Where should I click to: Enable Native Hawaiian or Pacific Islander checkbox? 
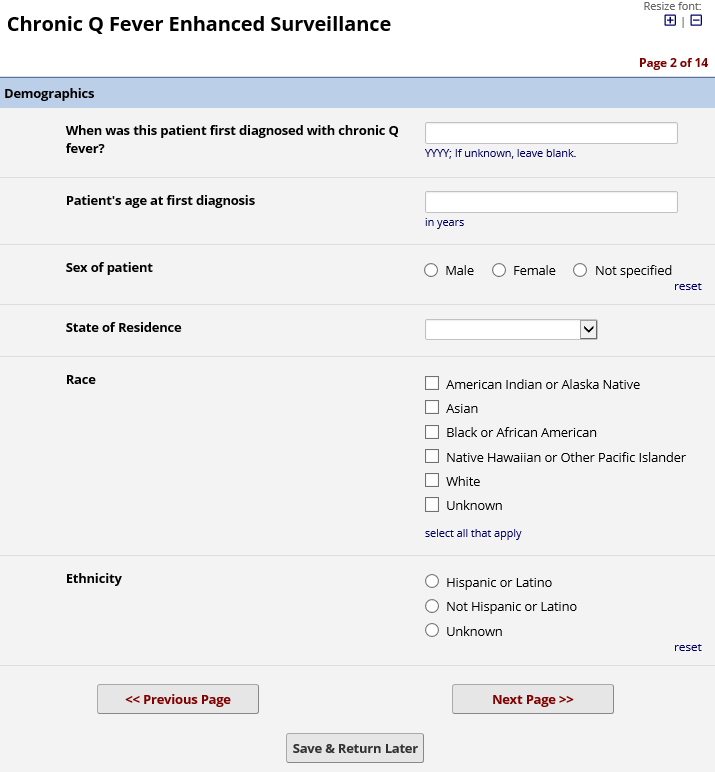pos(432,456)
